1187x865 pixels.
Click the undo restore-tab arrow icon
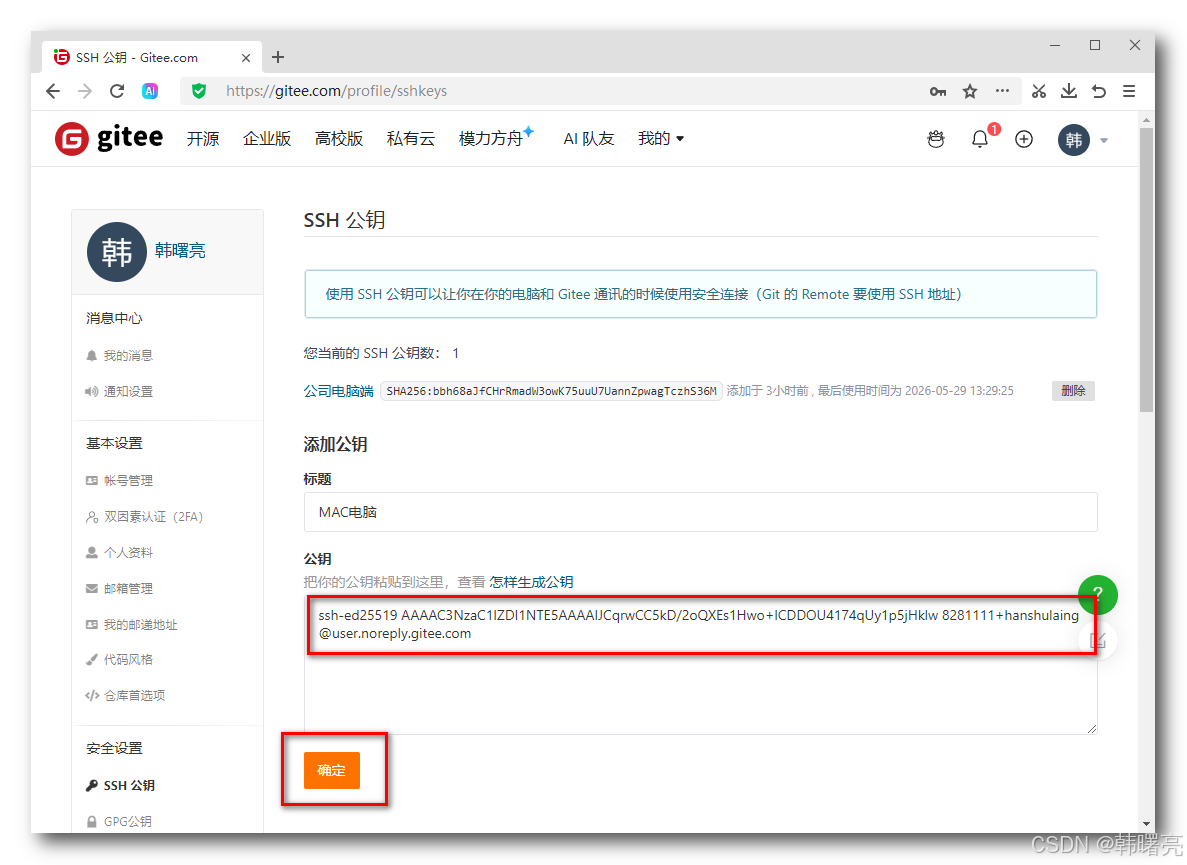click(1099, 92)
